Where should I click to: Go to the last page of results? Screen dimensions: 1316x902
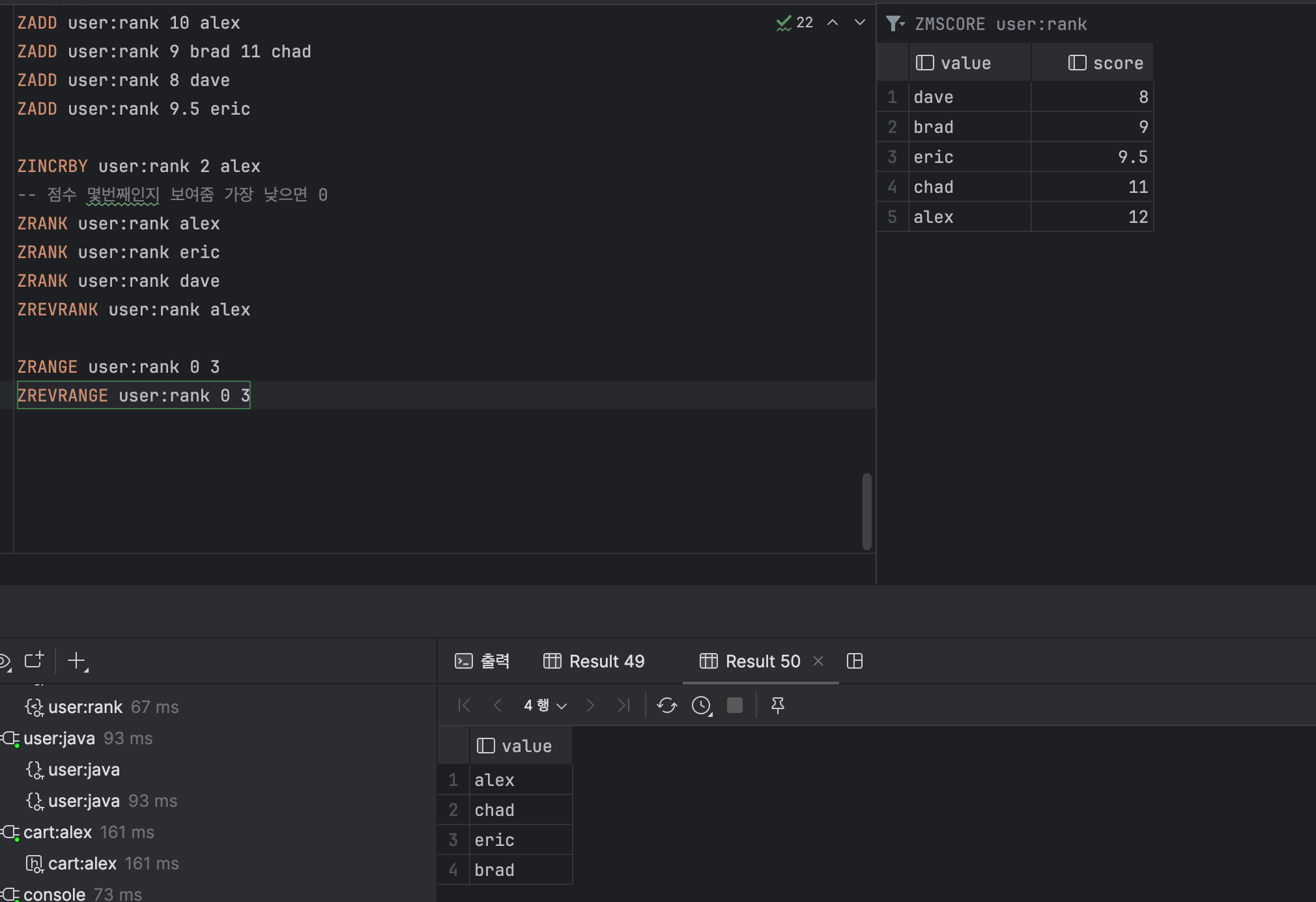[623, 705]
